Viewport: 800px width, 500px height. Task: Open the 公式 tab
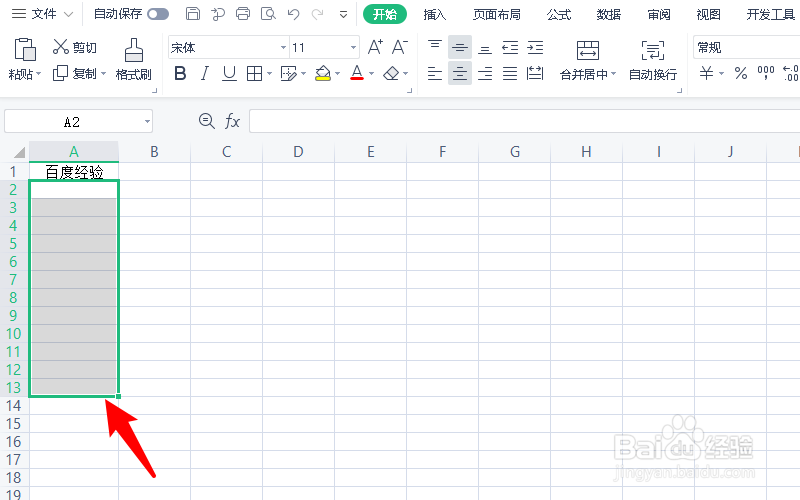[x=559, y=14]
